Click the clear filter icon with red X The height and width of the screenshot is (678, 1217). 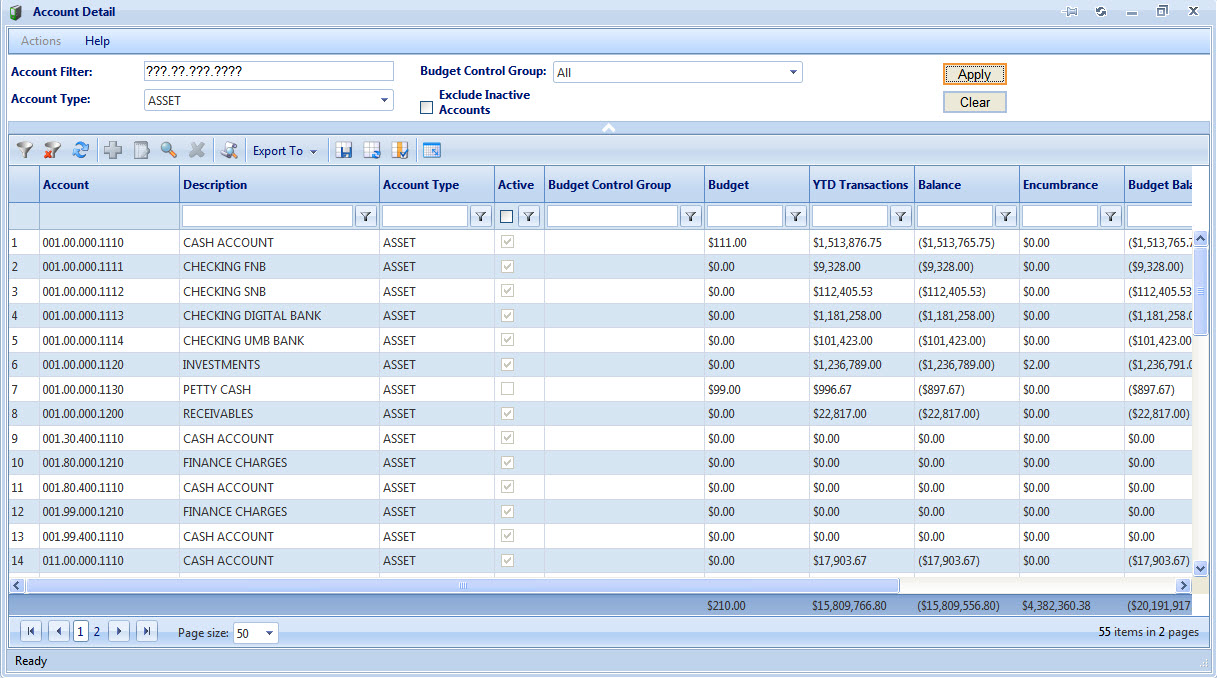point(52,151)
